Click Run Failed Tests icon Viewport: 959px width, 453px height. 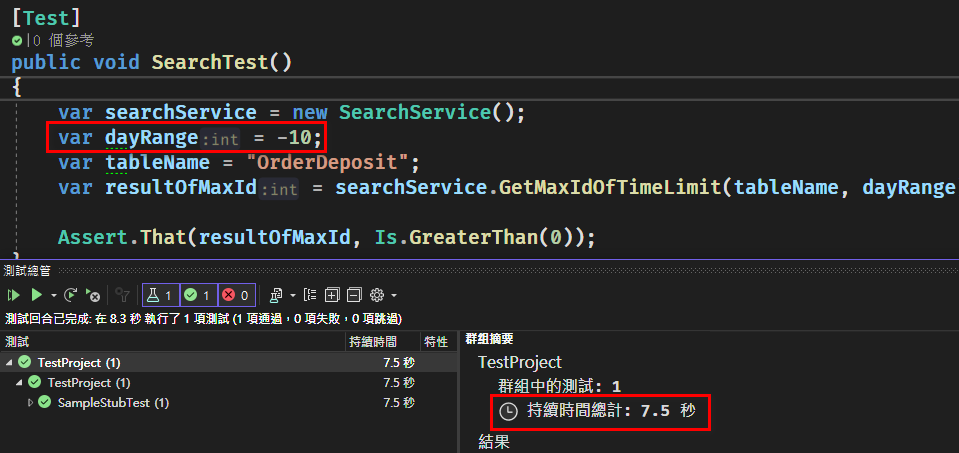(93, 295)
